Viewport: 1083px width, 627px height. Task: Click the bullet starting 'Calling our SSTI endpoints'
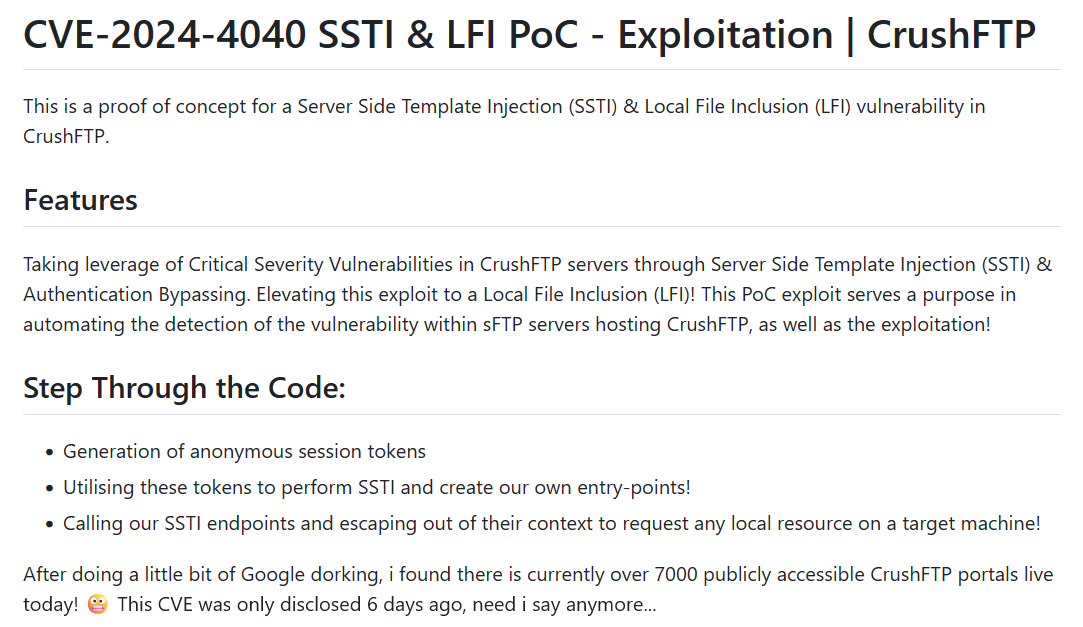point(551,523)
